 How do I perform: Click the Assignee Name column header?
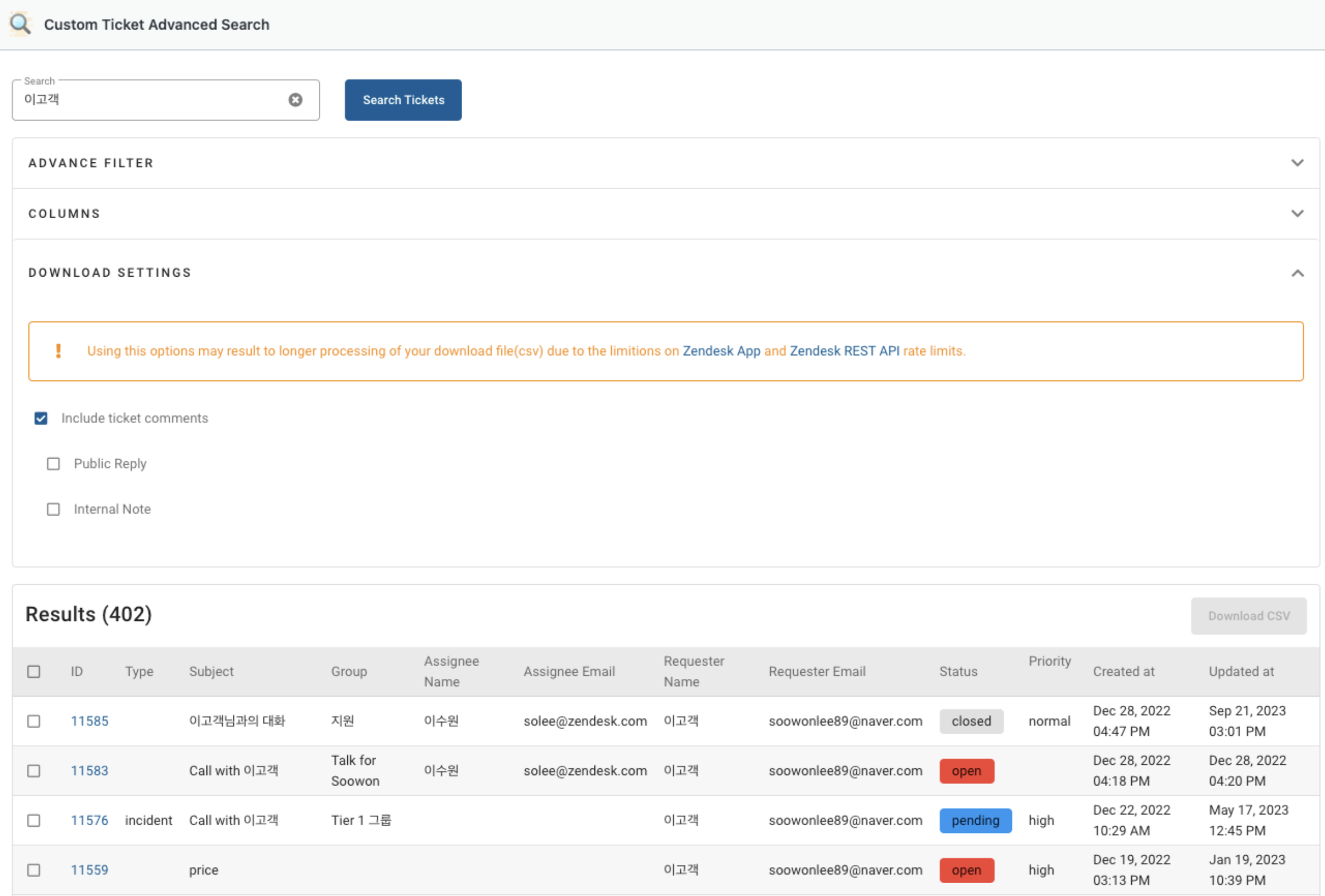click(x=451, y=671)
